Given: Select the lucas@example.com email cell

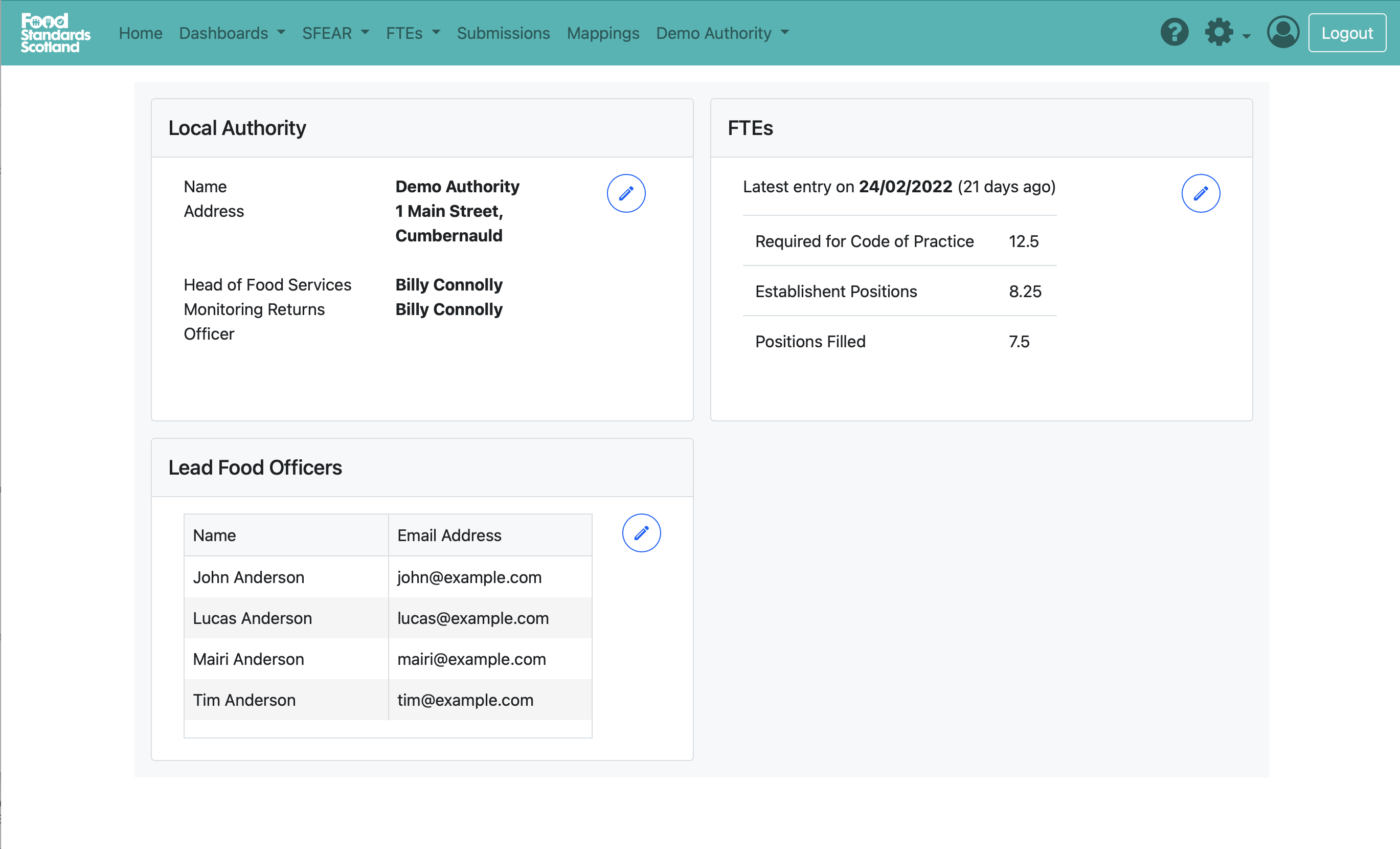Looking at the screenshot, I should [490, 618].
